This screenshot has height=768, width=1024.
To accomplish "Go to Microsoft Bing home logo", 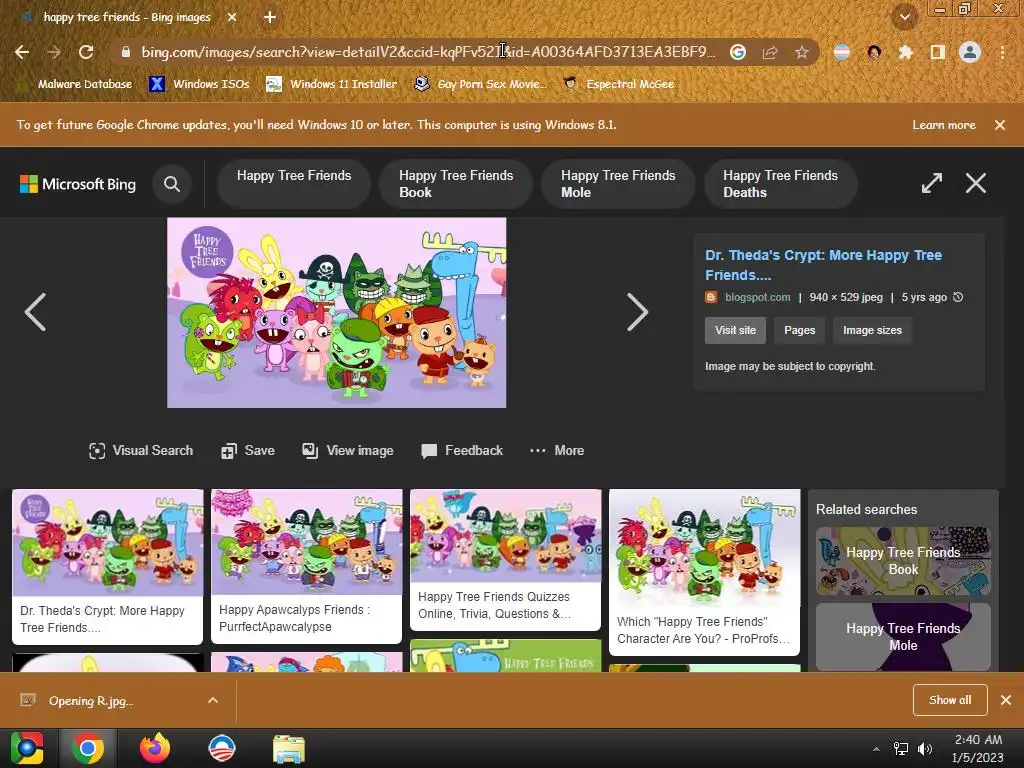I will coord(78,184).
